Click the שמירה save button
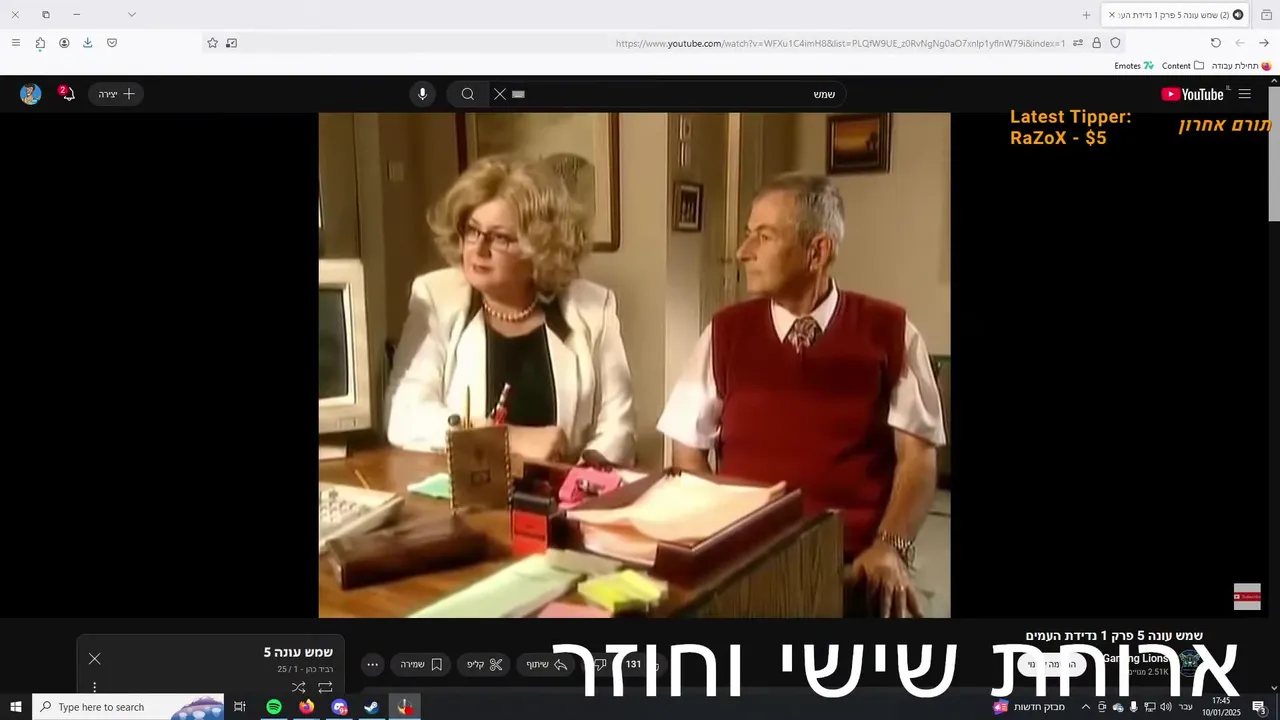 [x=421, y=664]
